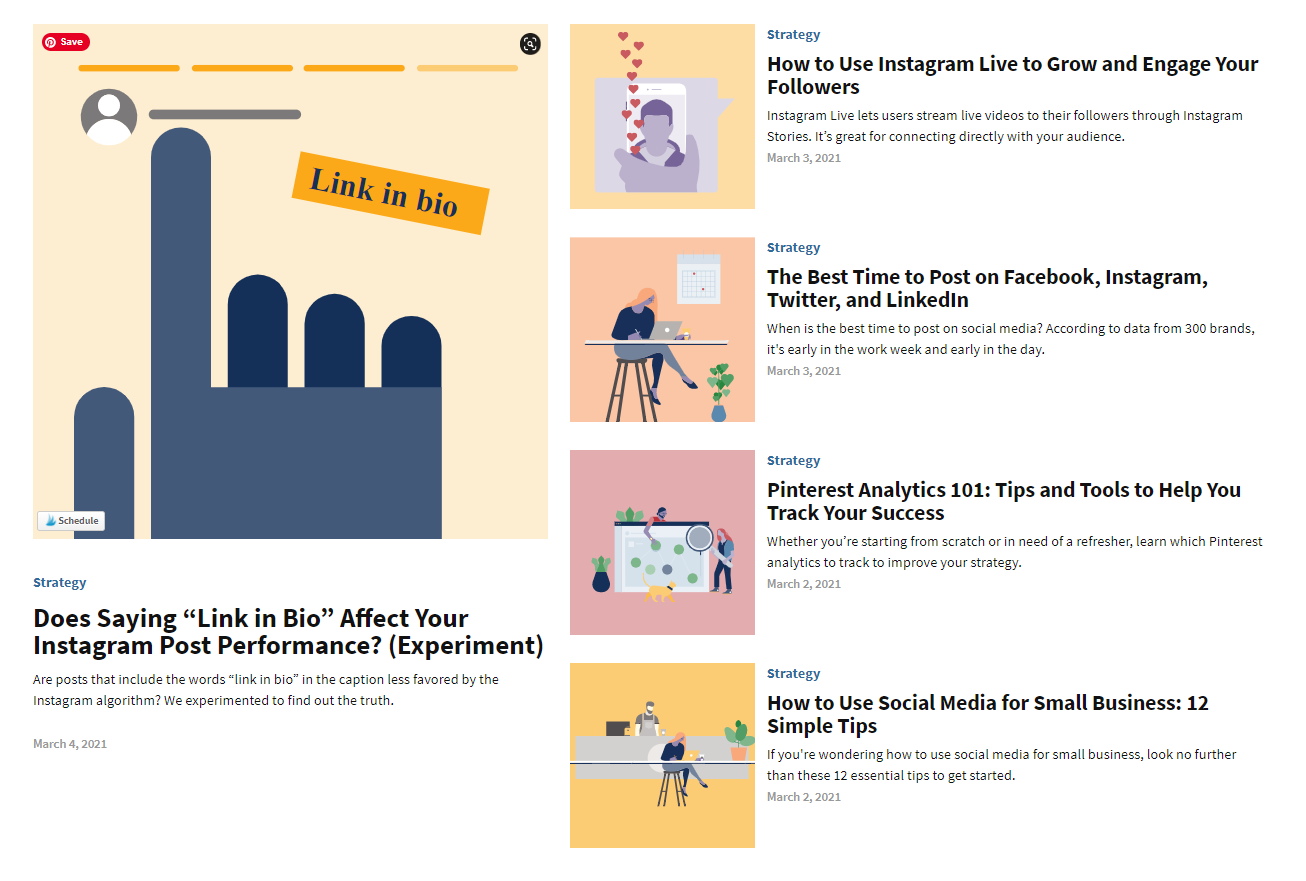Select Strategy tag above Instagram Live headline

pyautogui.click(x=793, y=35)
